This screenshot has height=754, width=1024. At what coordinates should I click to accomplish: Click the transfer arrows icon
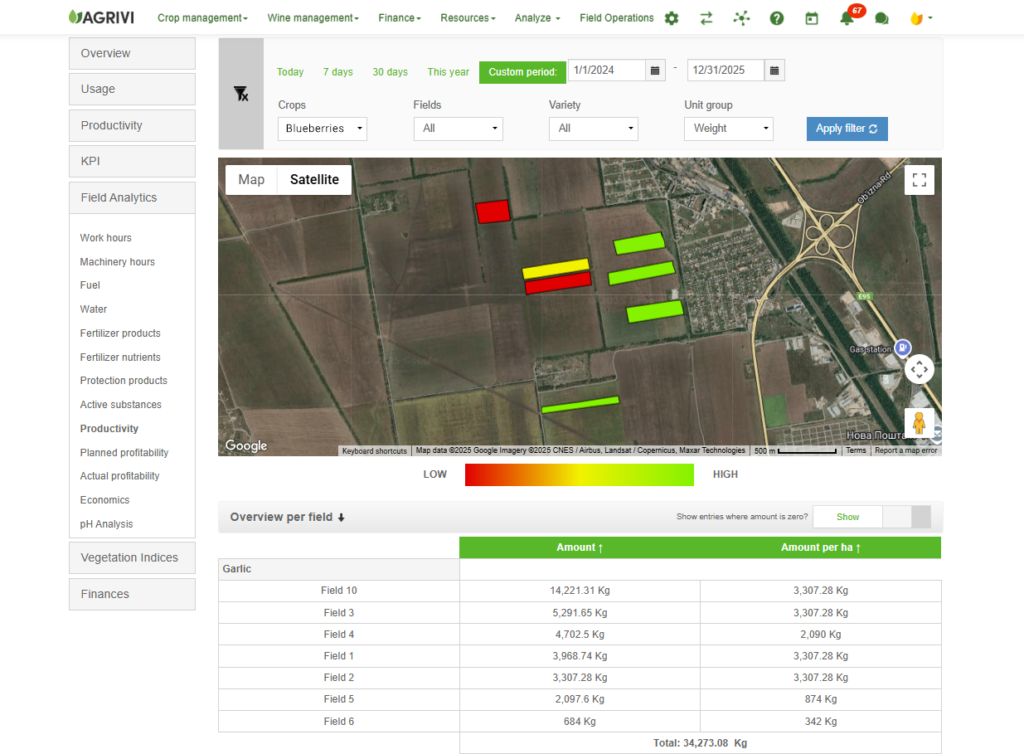click(706, 18)
